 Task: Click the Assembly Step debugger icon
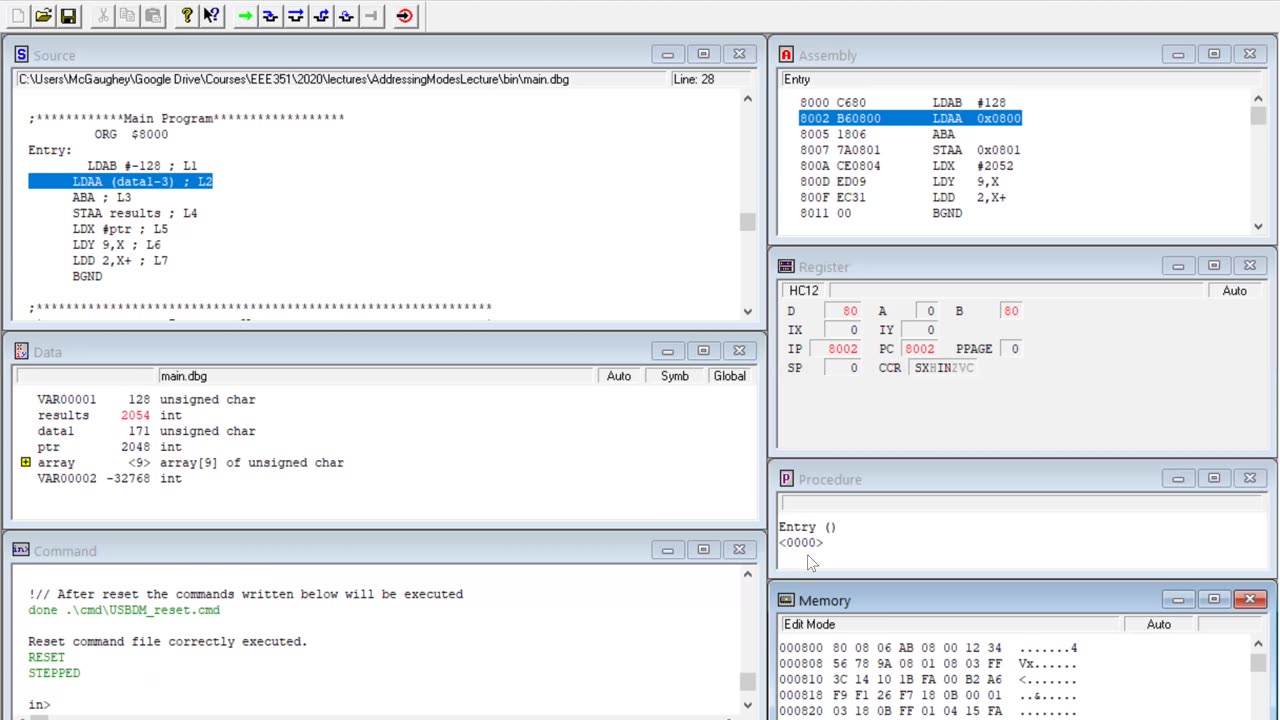pos(346,16)
